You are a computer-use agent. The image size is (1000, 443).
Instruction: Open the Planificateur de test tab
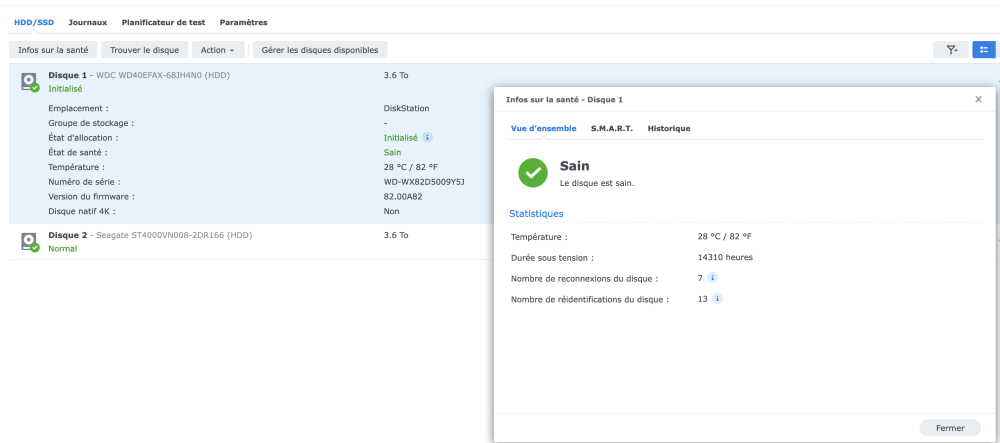pyautogui.click(x=164, y=22)
